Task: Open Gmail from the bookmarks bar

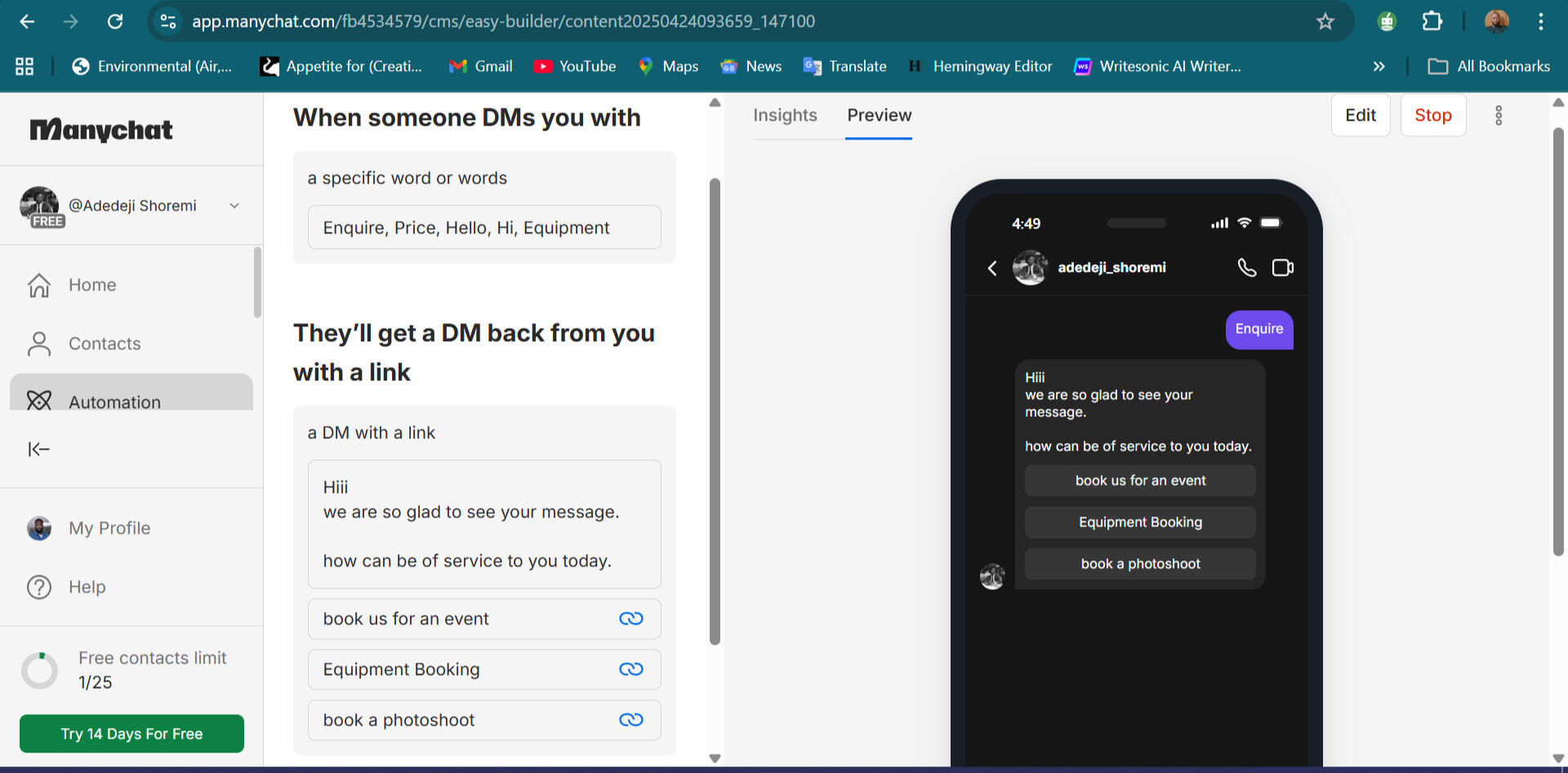Action: (x=480, y=66)
